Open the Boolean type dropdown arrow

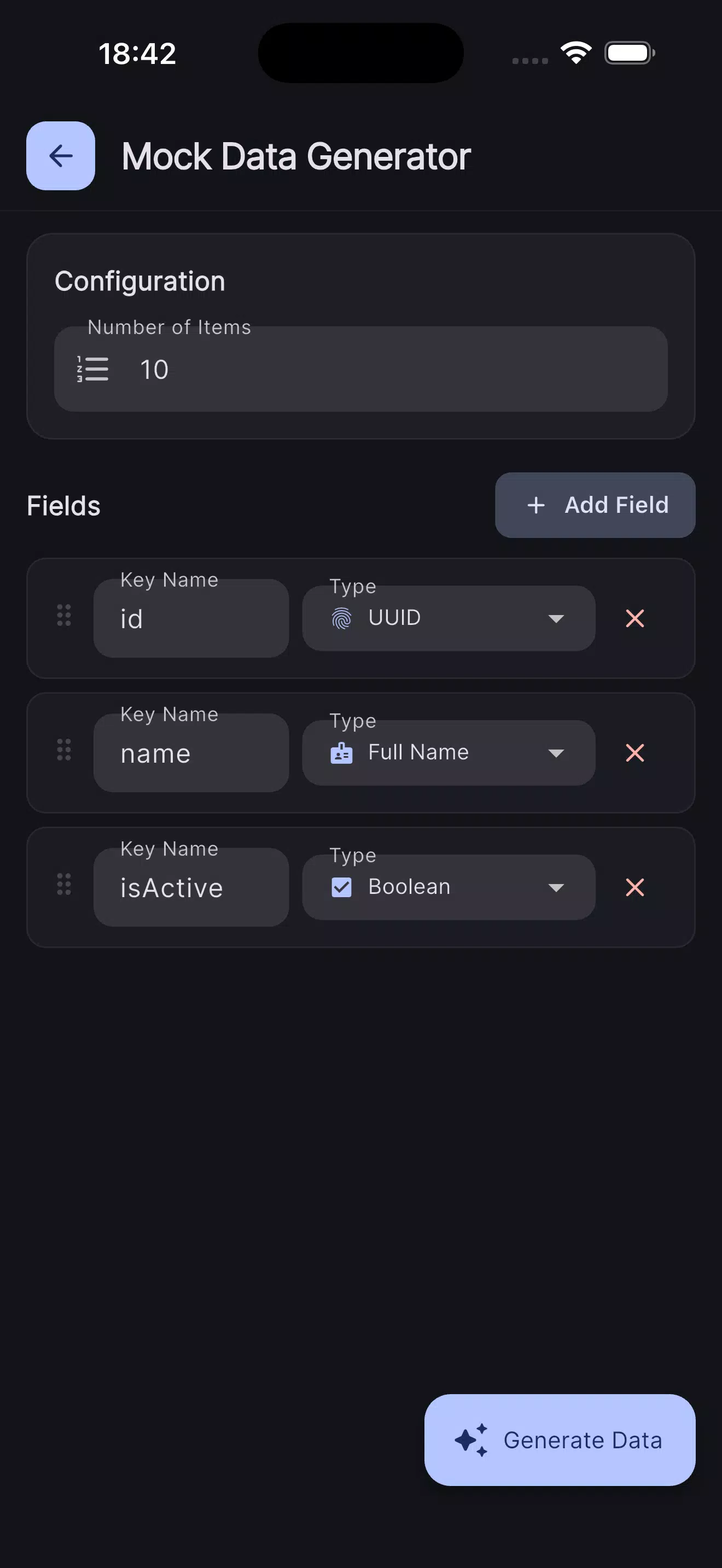(556, 887)
